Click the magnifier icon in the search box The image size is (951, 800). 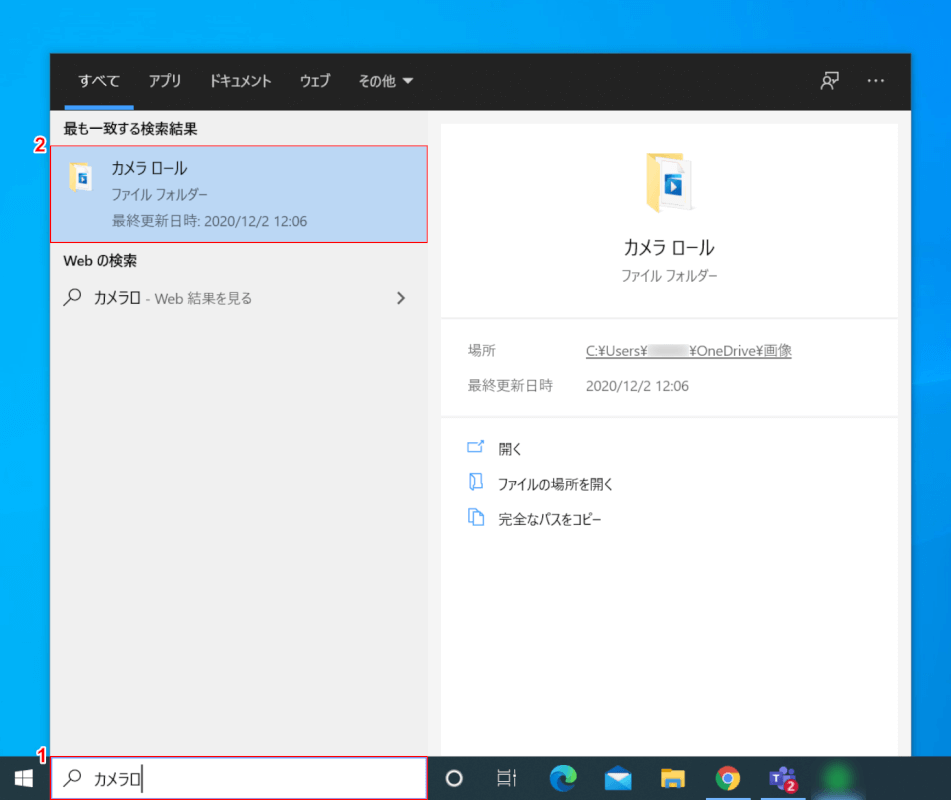[x=73, y=778]
